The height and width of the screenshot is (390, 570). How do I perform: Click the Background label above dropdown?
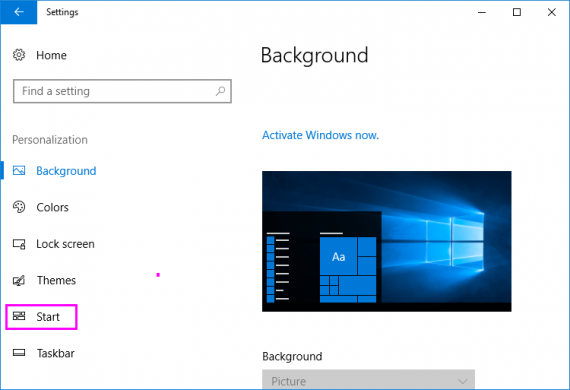pyautogui.click(x=292, y=357)
